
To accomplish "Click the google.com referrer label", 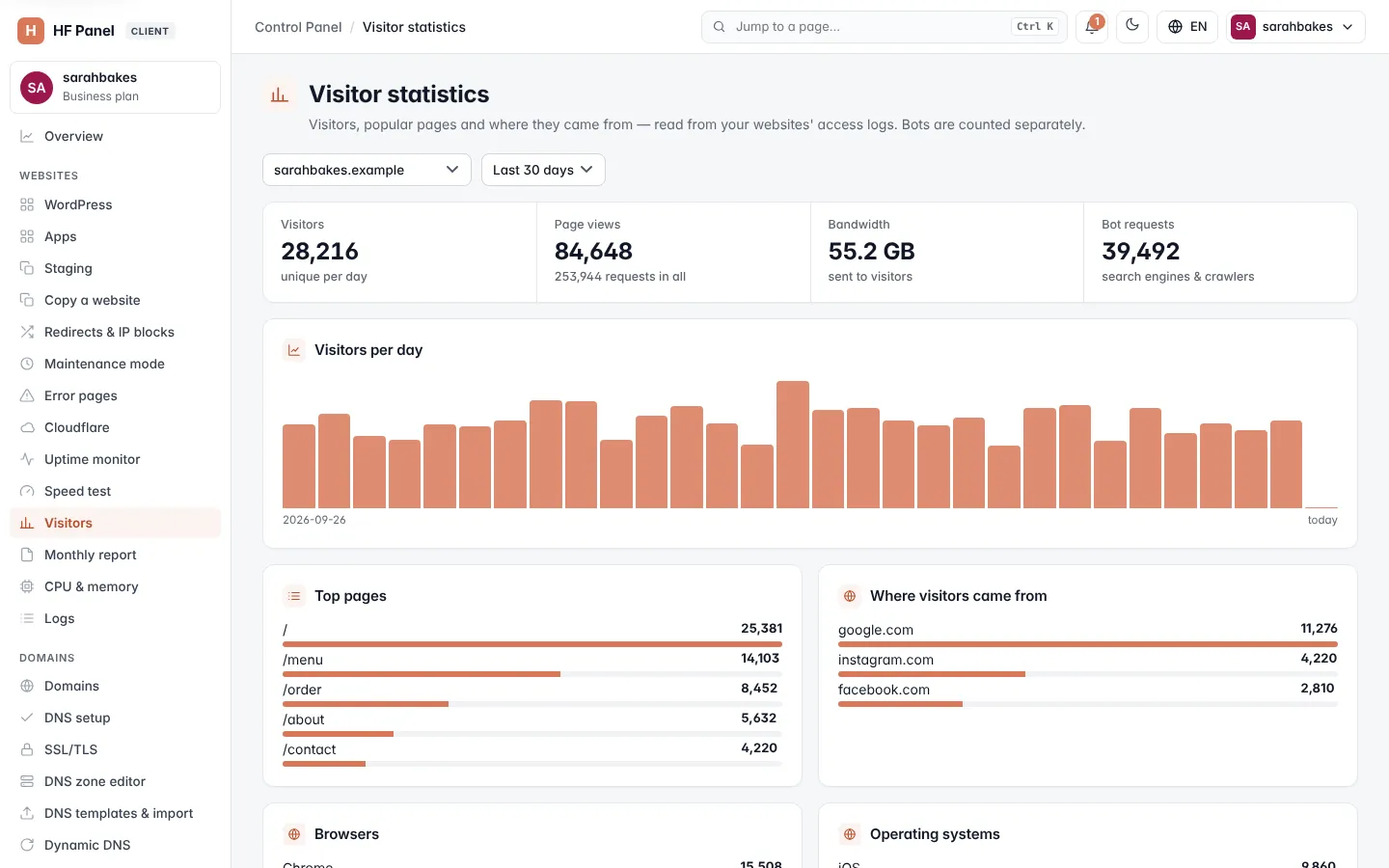I will [x=876, y=630].
